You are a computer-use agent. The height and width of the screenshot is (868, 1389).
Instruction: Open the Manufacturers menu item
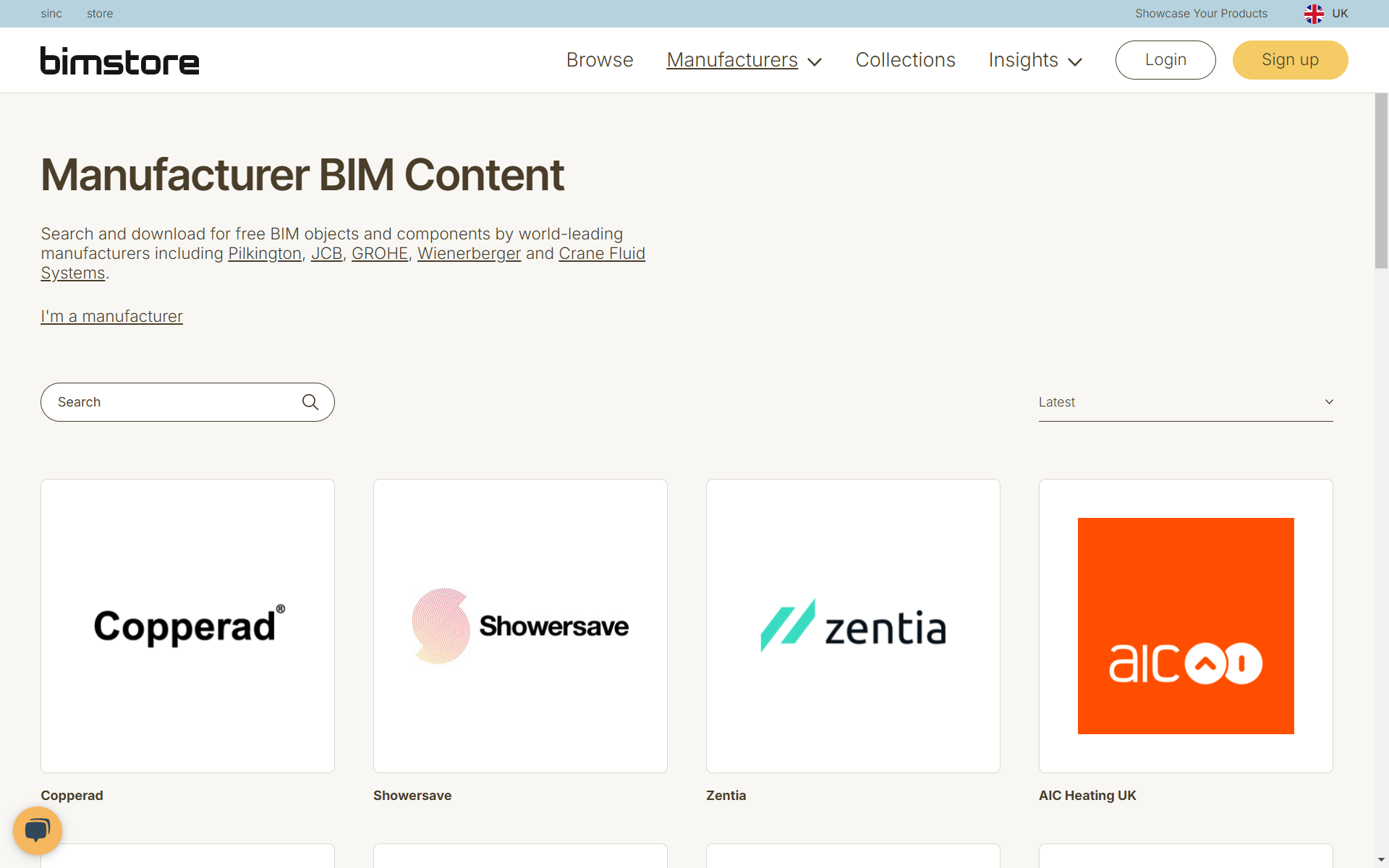click(732, 60)
